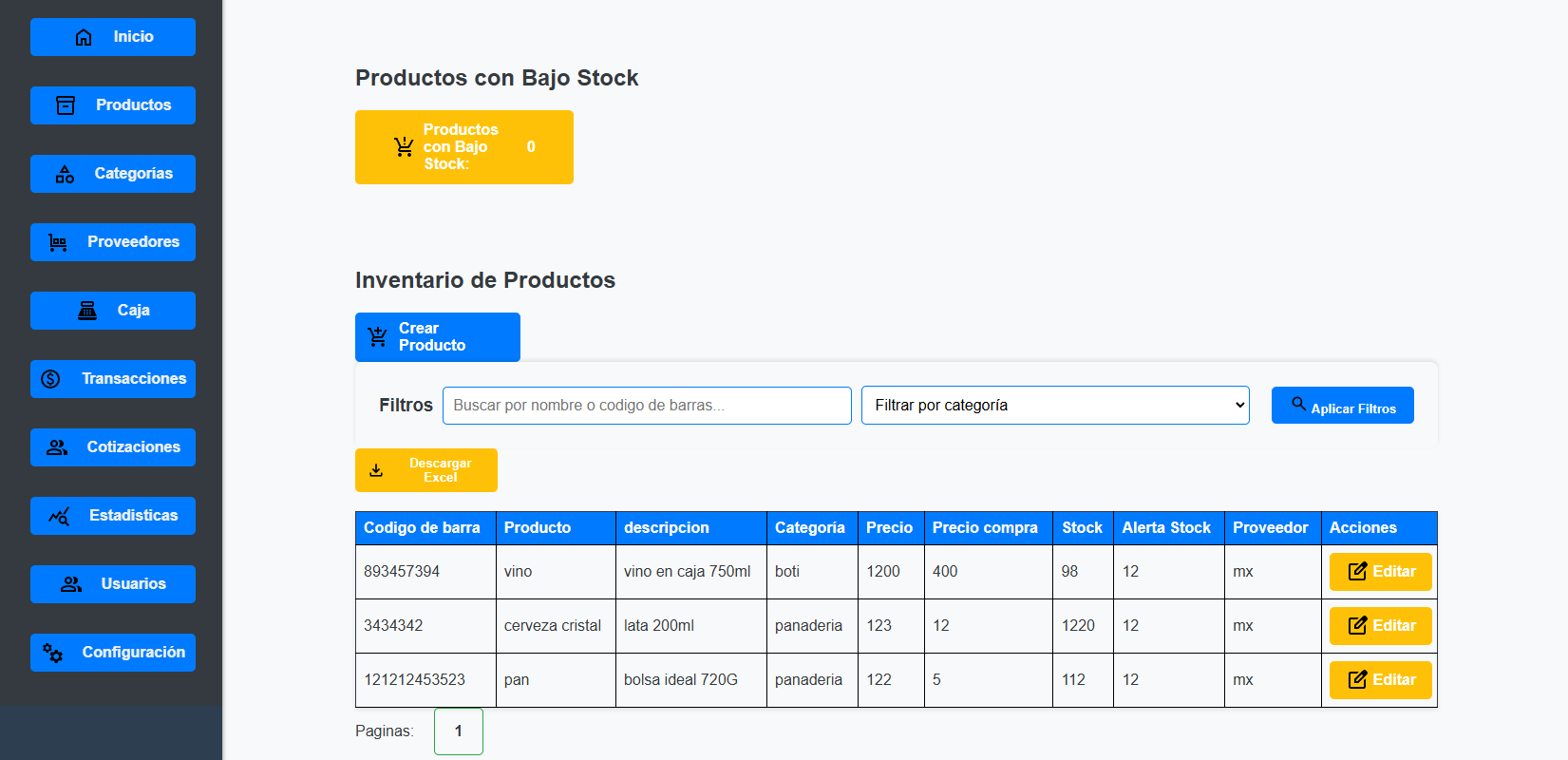Viewport: 1568px width, 760px height.
Task: Go to Inicio in the sidebar
Action: pos(113,37)
